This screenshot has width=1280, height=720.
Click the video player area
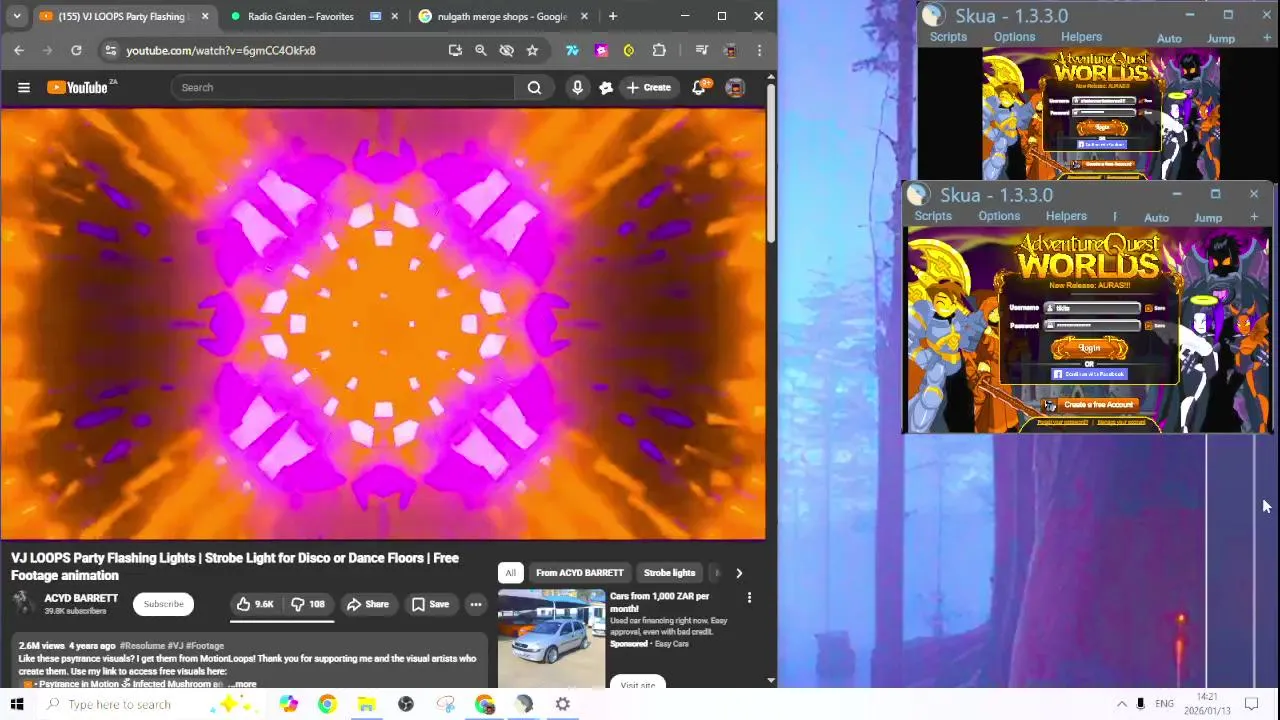click(x=383, y=324)
